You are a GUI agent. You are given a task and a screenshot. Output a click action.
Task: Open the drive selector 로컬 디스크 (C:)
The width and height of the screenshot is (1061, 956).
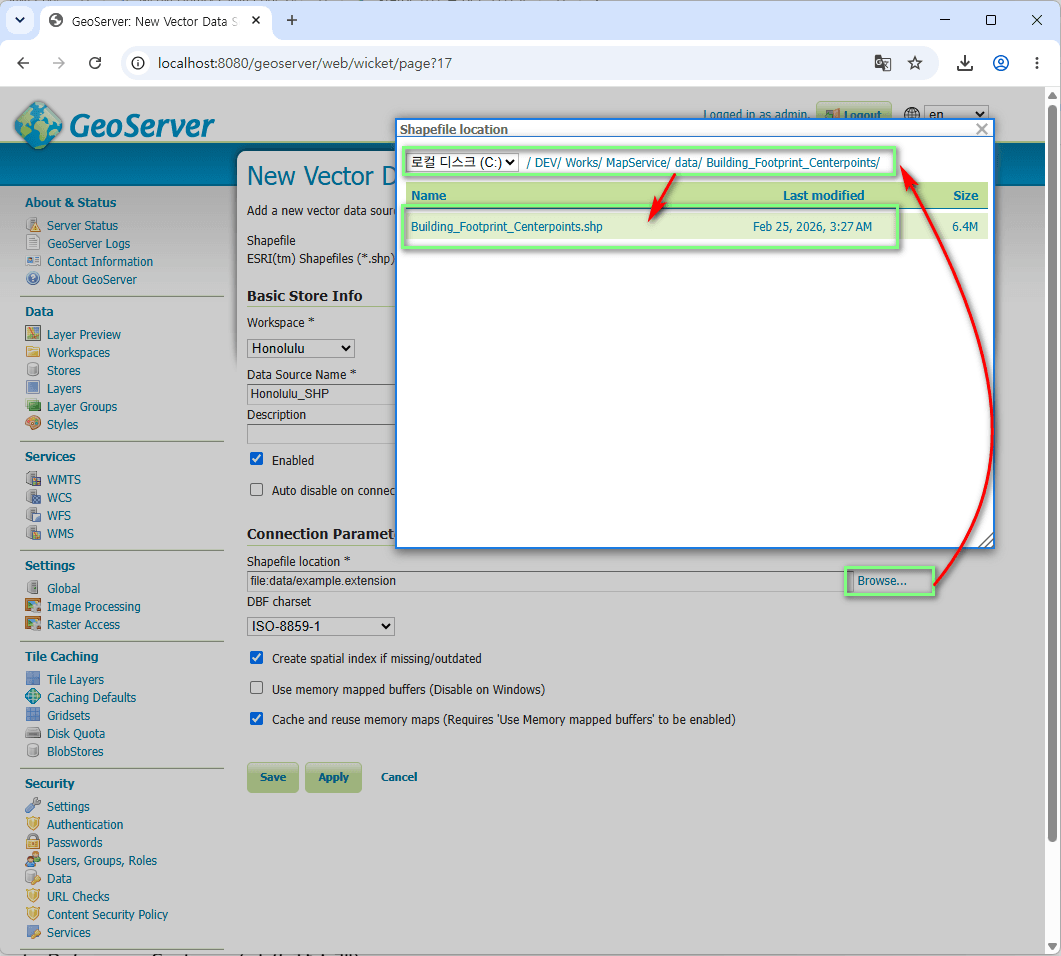(x=462, y=162)
